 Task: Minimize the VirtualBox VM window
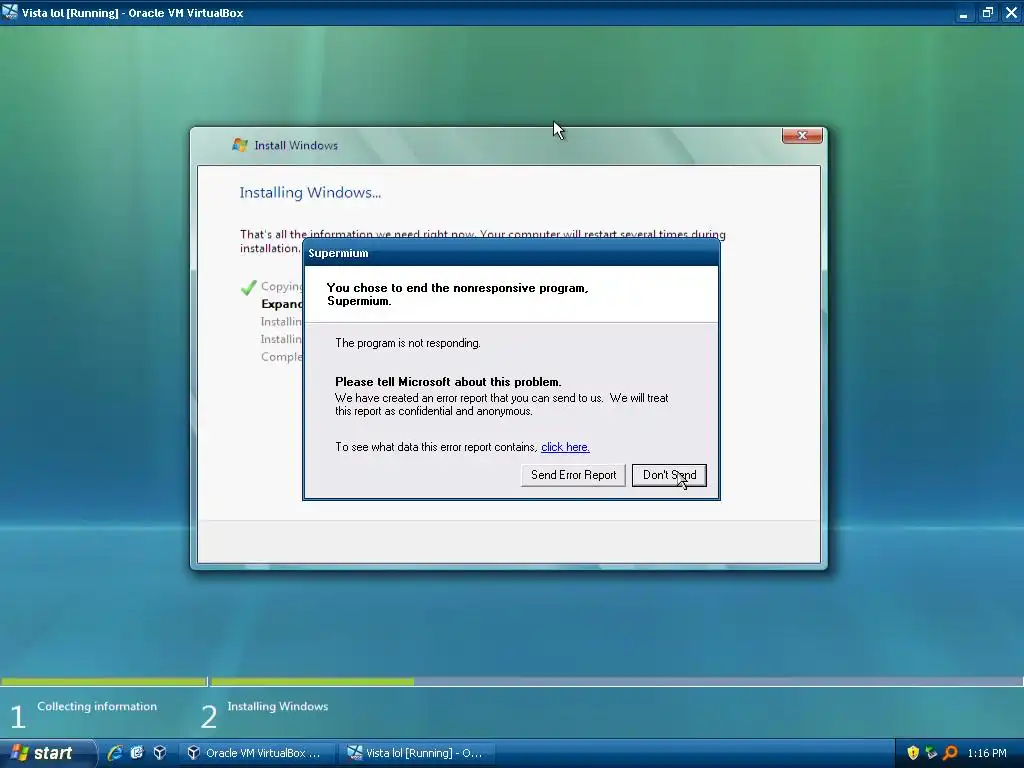963,13
